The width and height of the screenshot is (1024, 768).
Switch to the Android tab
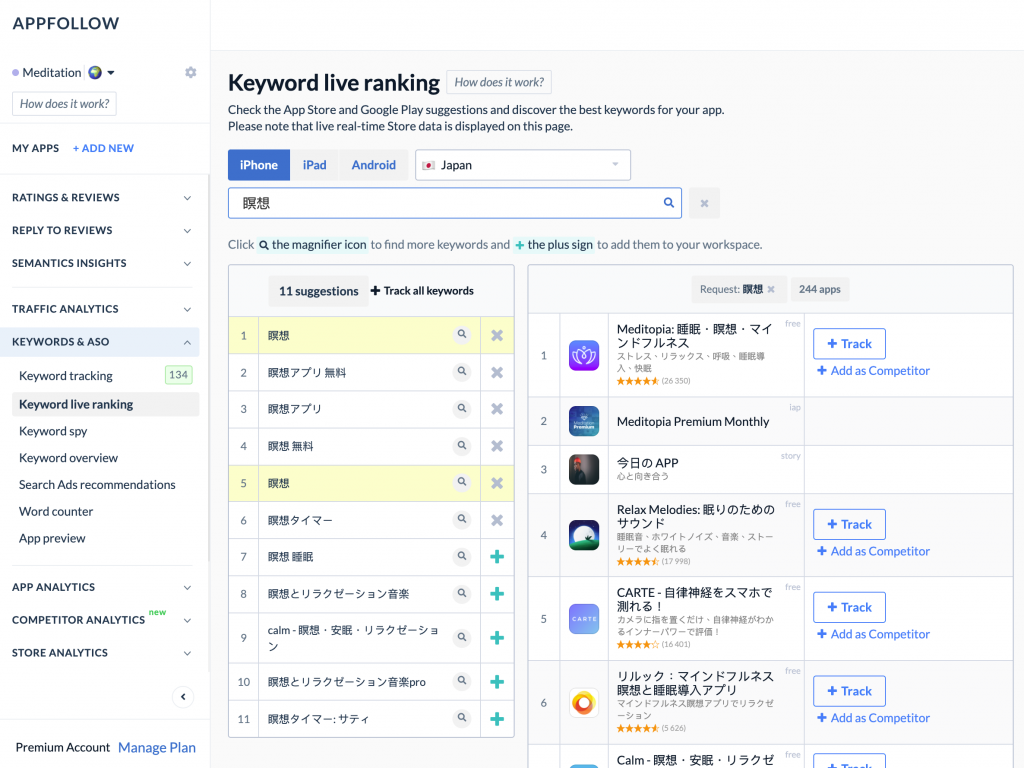(374, 165)
